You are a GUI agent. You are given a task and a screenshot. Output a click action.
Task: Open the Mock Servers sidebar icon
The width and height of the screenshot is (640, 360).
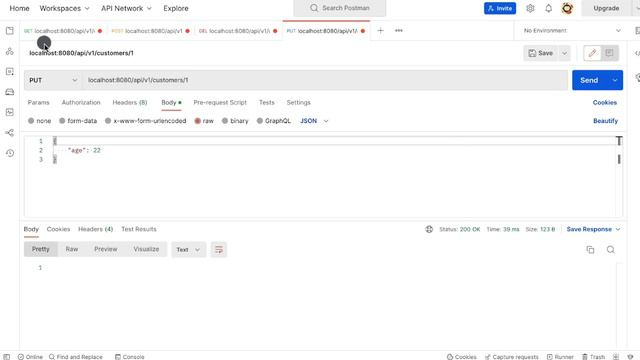pos(9,92)
